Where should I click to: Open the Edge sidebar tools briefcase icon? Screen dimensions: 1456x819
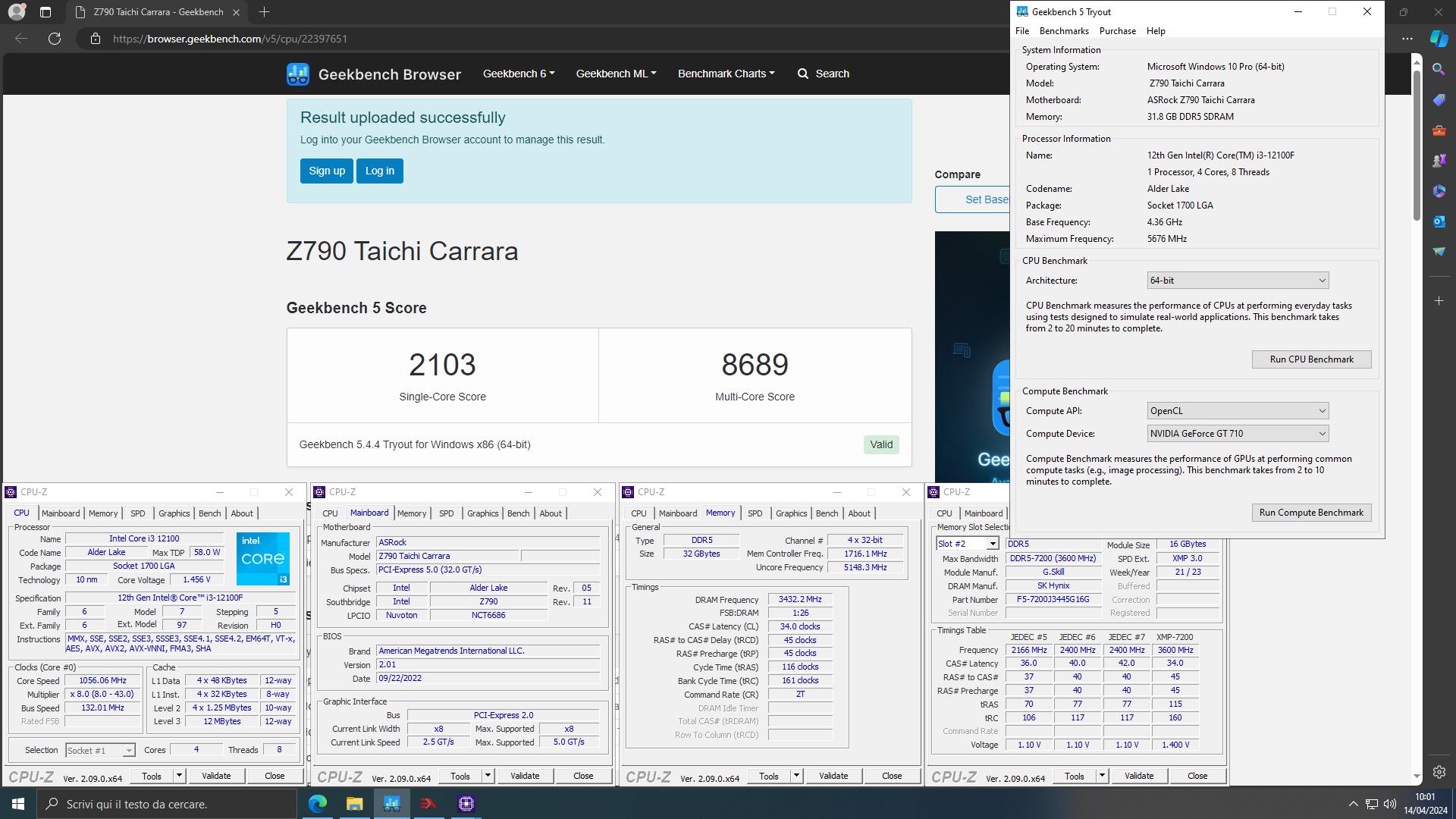click(x=1439, y=130)
